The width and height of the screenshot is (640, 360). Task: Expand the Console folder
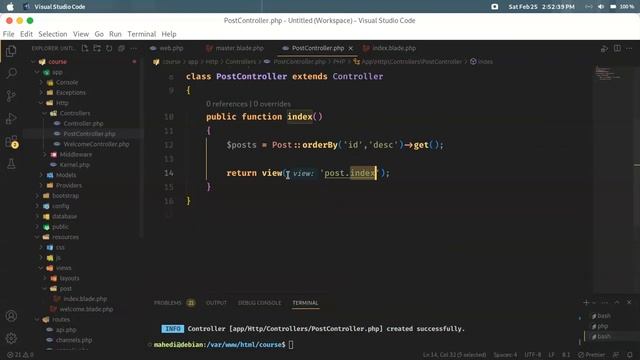(x=41, y=82)
